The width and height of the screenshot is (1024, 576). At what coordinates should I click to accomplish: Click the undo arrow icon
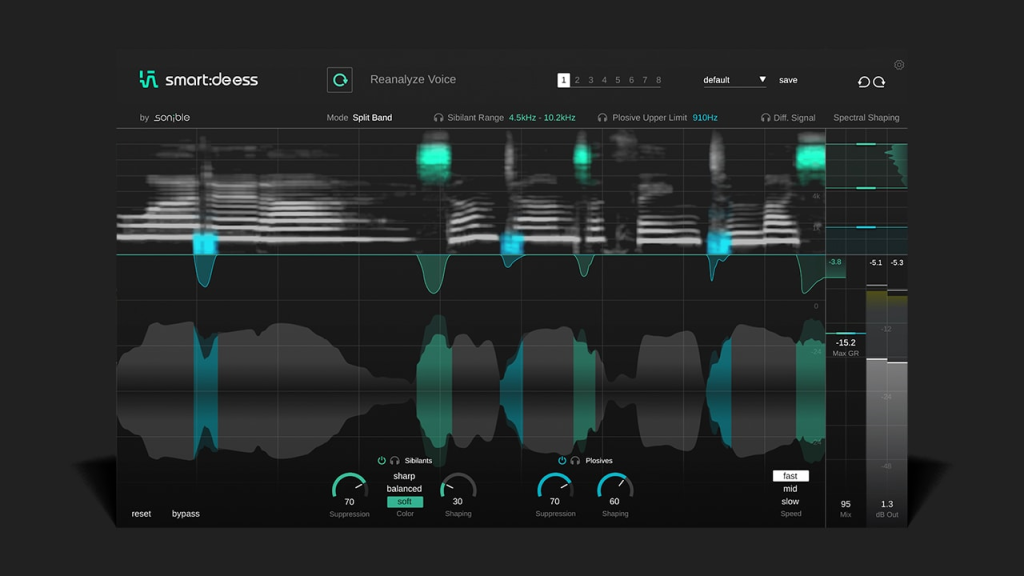(864, 82)
